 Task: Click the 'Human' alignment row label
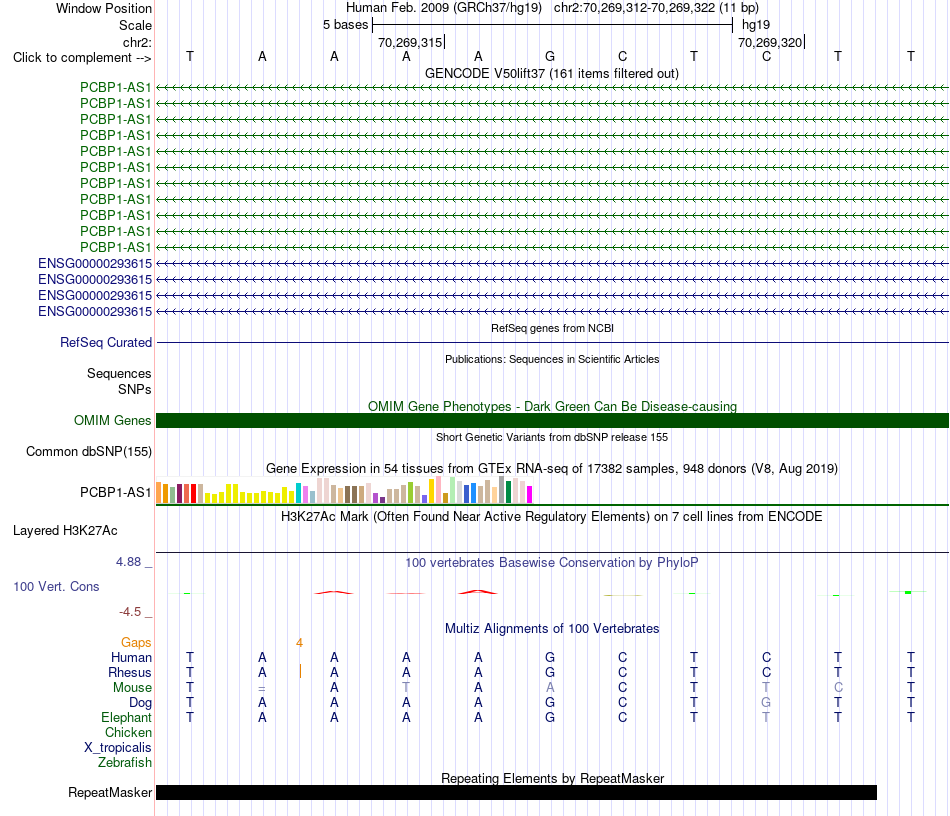click(131, 658)
